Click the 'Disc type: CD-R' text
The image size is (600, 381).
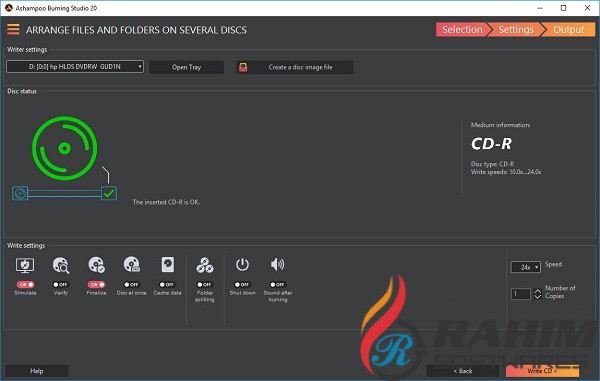click(492, 164)
